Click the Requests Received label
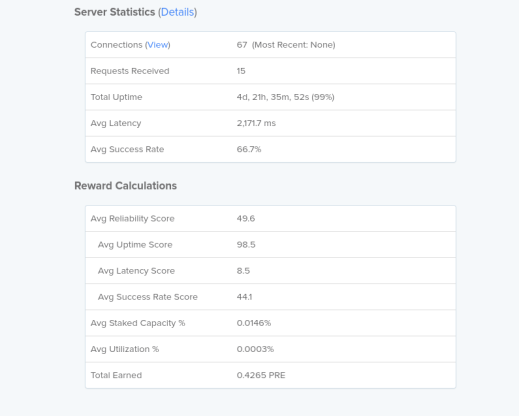 tap(130, 71)
